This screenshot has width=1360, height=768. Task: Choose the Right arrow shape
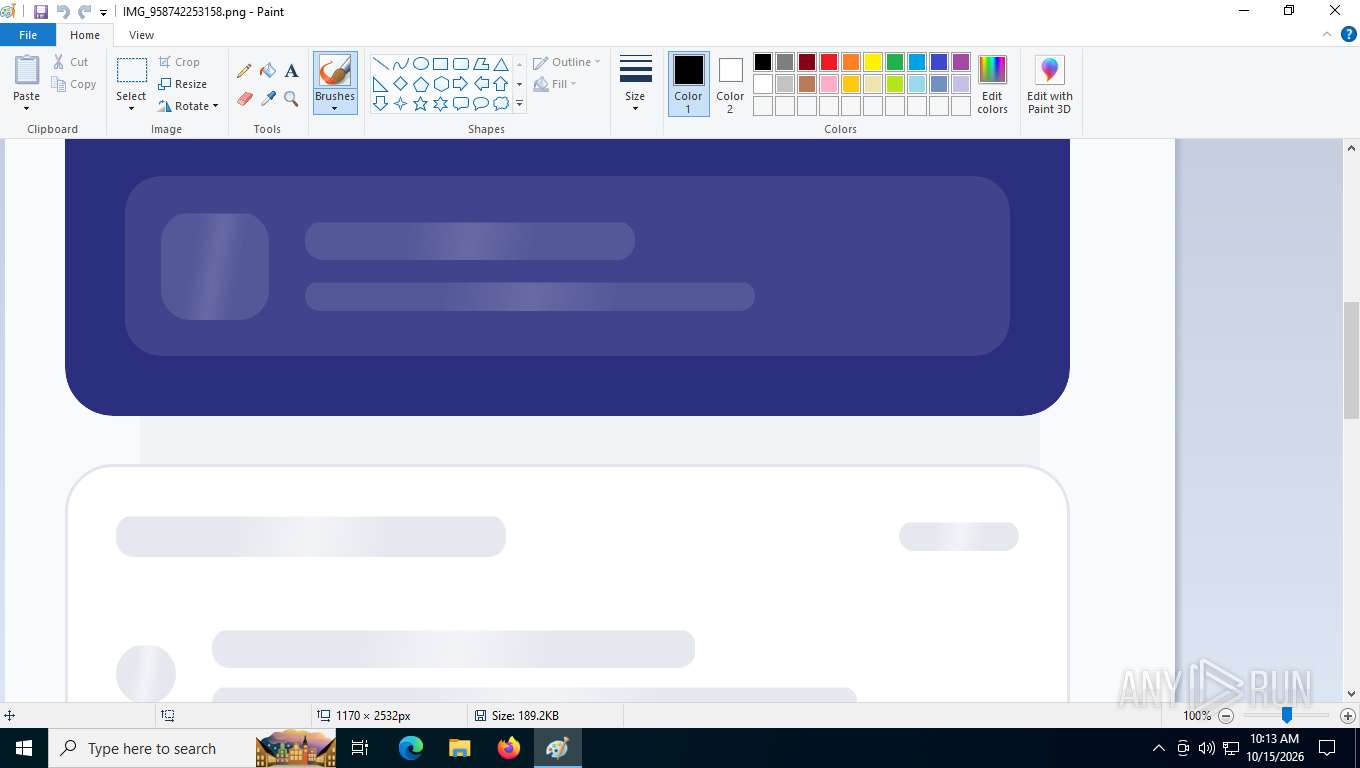coord(461,84)
